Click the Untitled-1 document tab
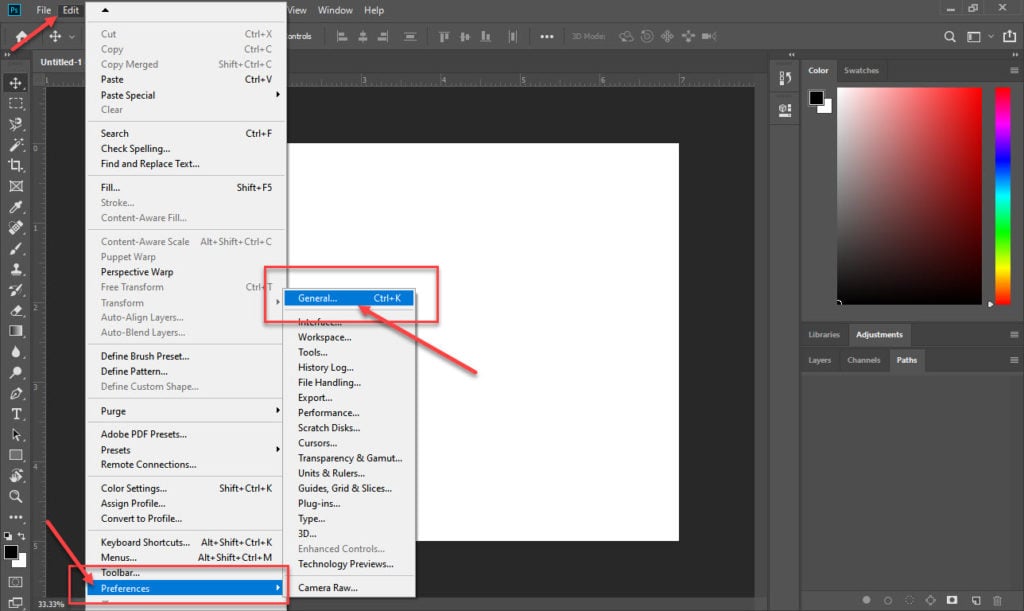The height and width of the screenshot is (611, 1024). click(x=61, y=62)
